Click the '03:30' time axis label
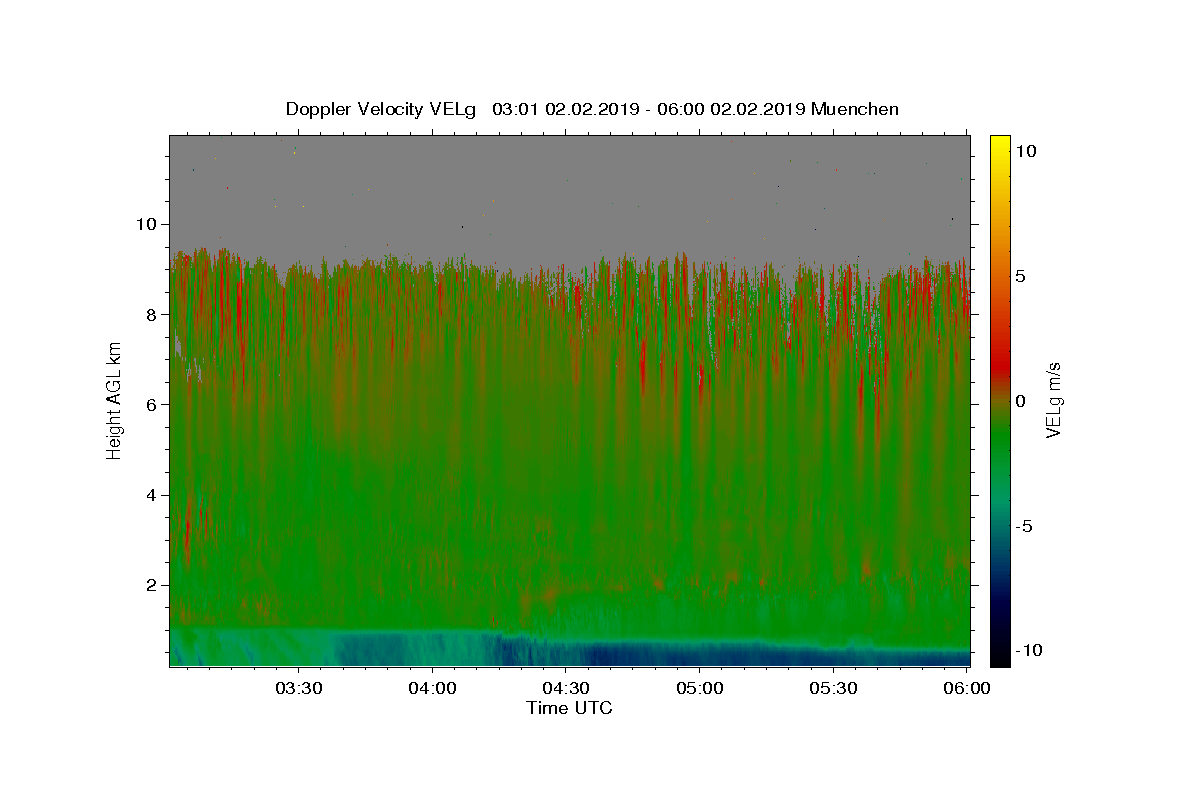The image size is (1200, 800). [x=299, y=689]
